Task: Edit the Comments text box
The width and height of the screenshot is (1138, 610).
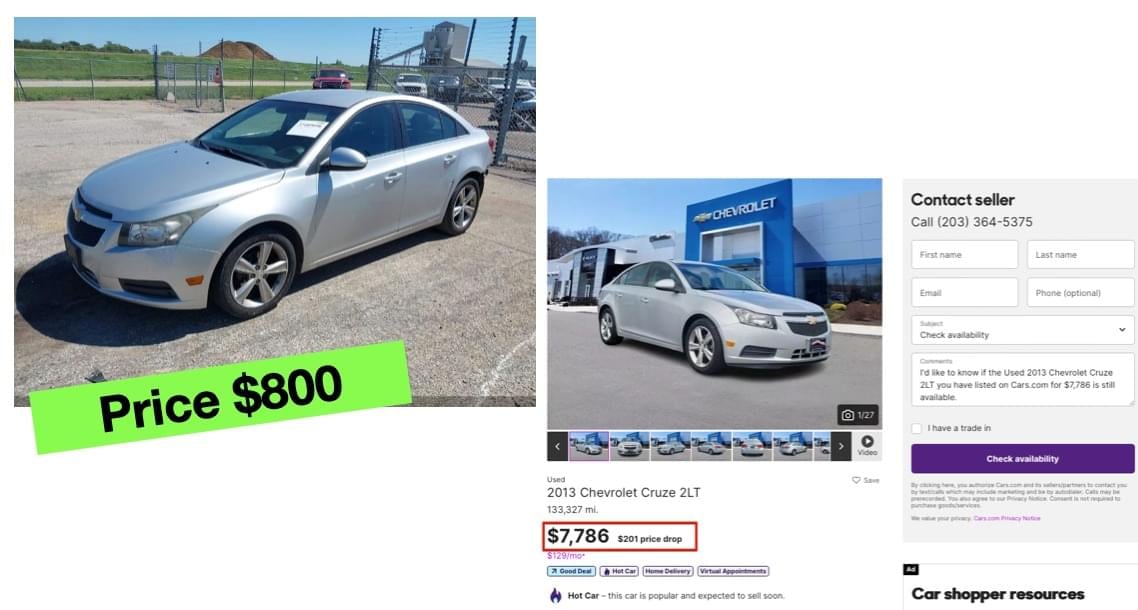Action: [1023, 380]
